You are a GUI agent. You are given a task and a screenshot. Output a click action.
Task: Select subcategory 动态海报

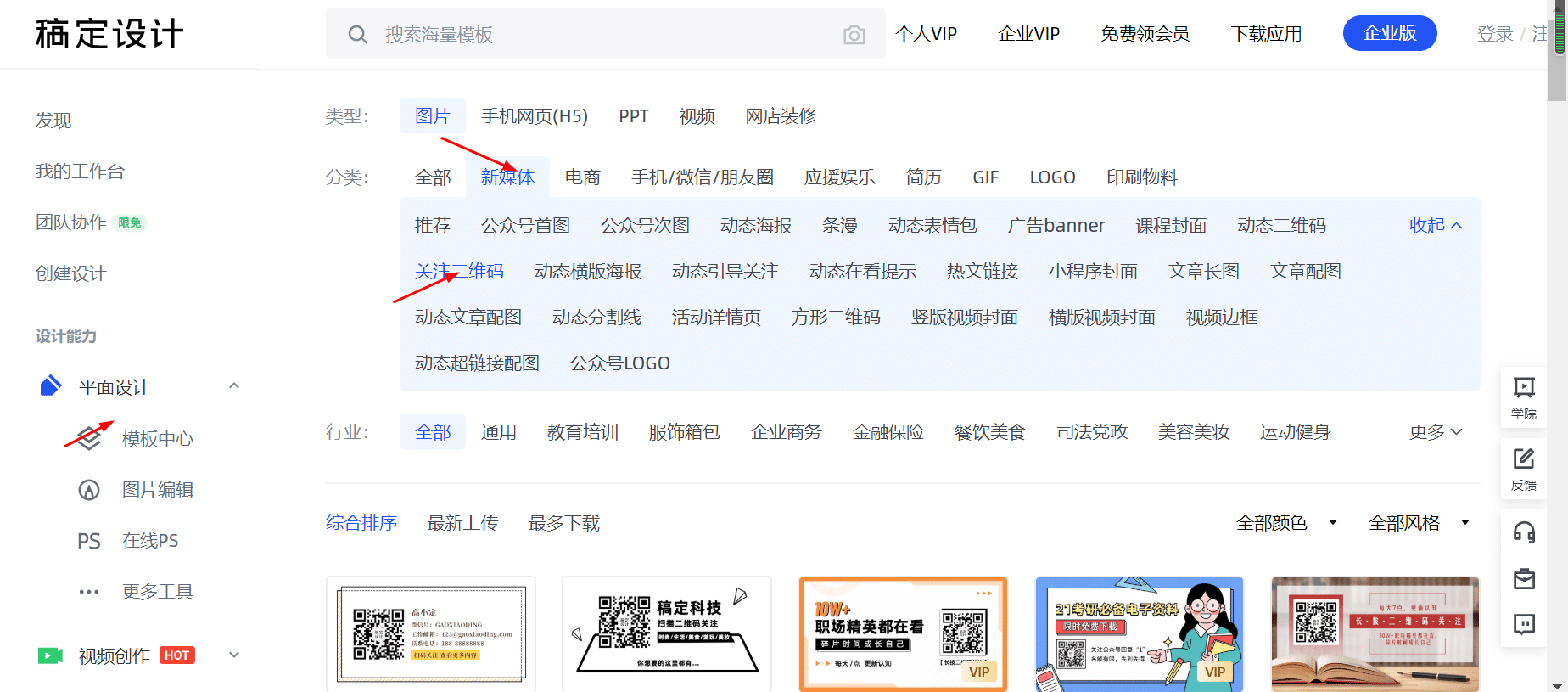(x=756, y=226)
